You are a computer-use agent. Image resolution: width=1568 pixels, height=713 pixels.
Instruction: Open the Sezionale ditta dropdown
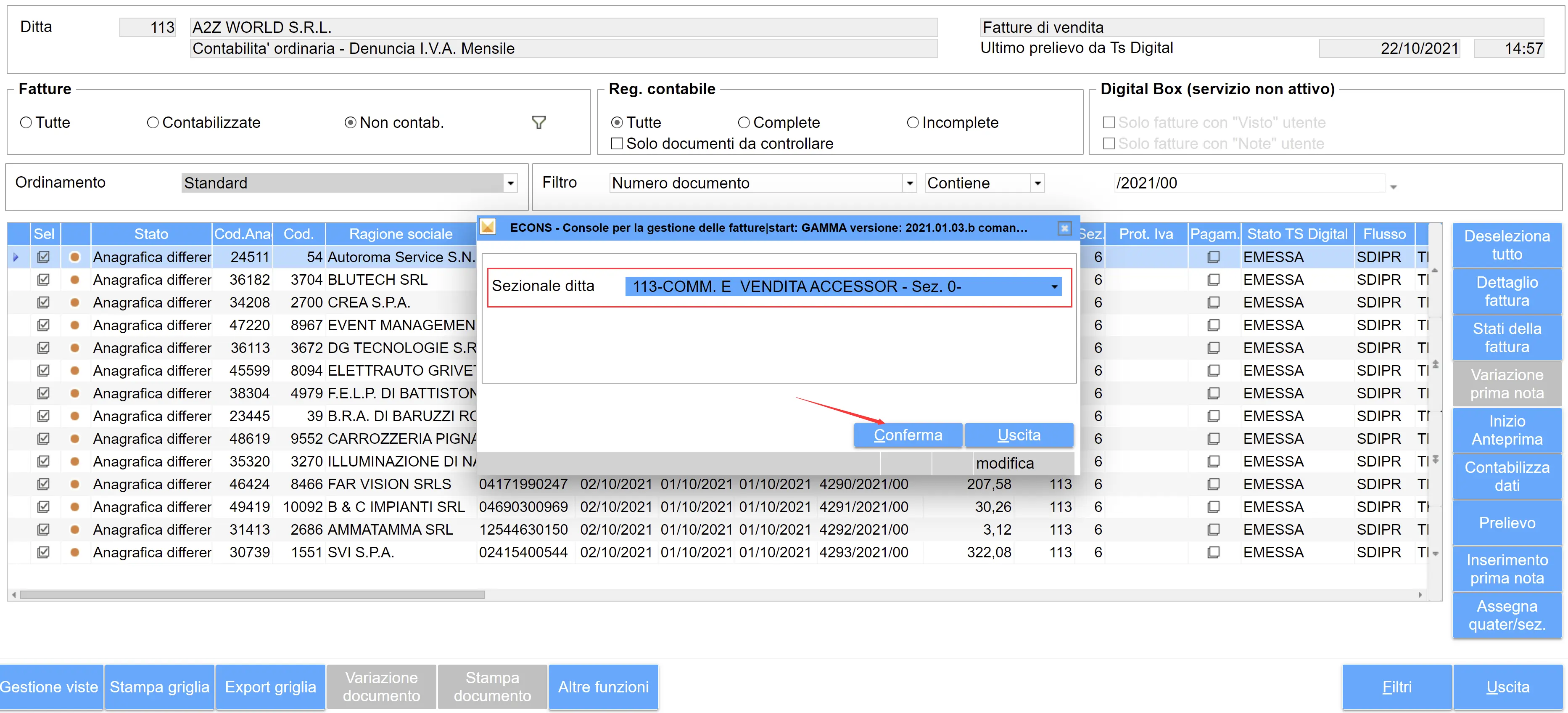click(x=1054, y=287)
